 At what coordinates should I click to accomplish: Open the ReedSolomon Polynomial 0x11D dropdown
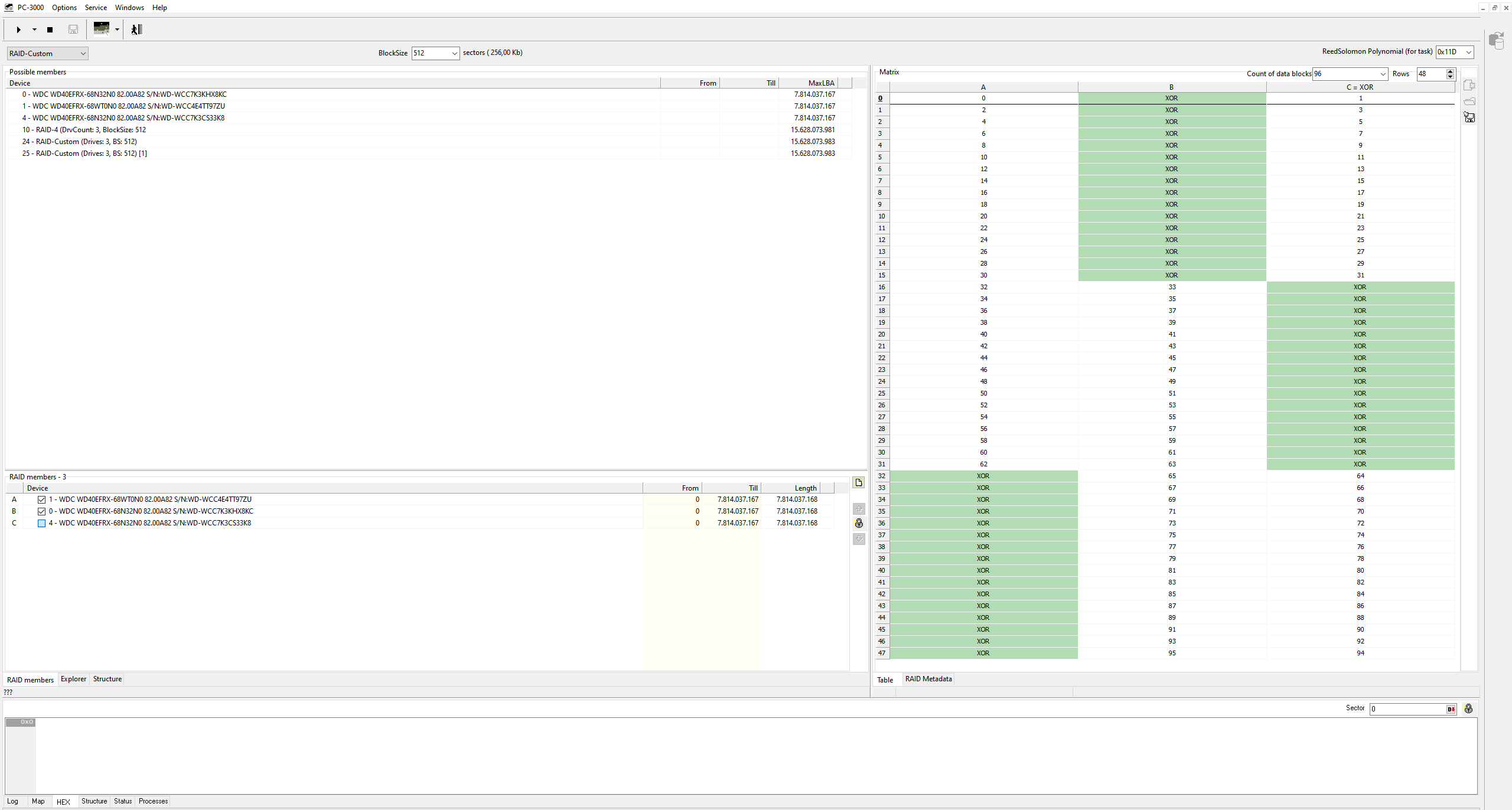click(1455, 52)
